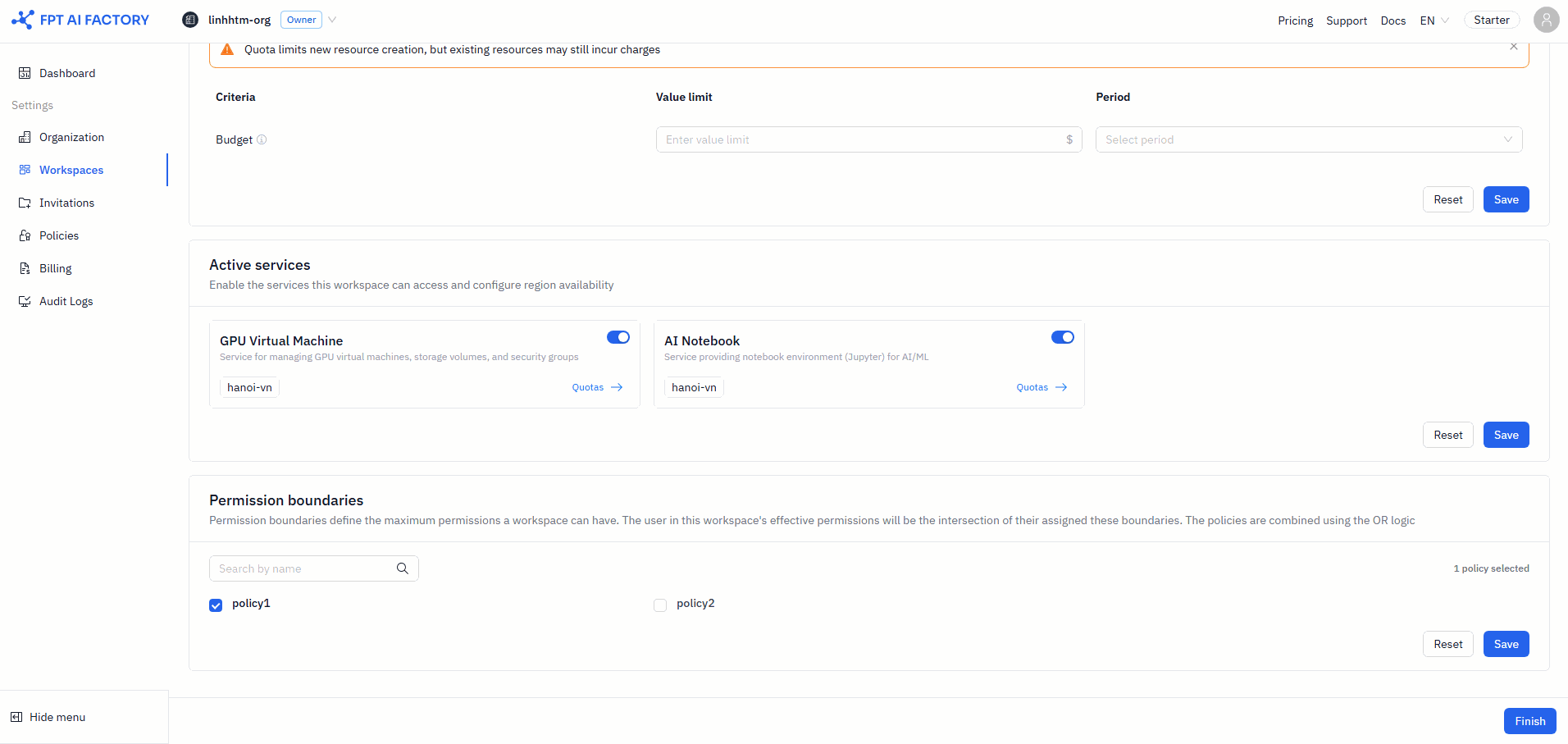Click the hanoi-vn tag under GPU Virtual Machine
The image size is (1568, 744).
[249, 387]
